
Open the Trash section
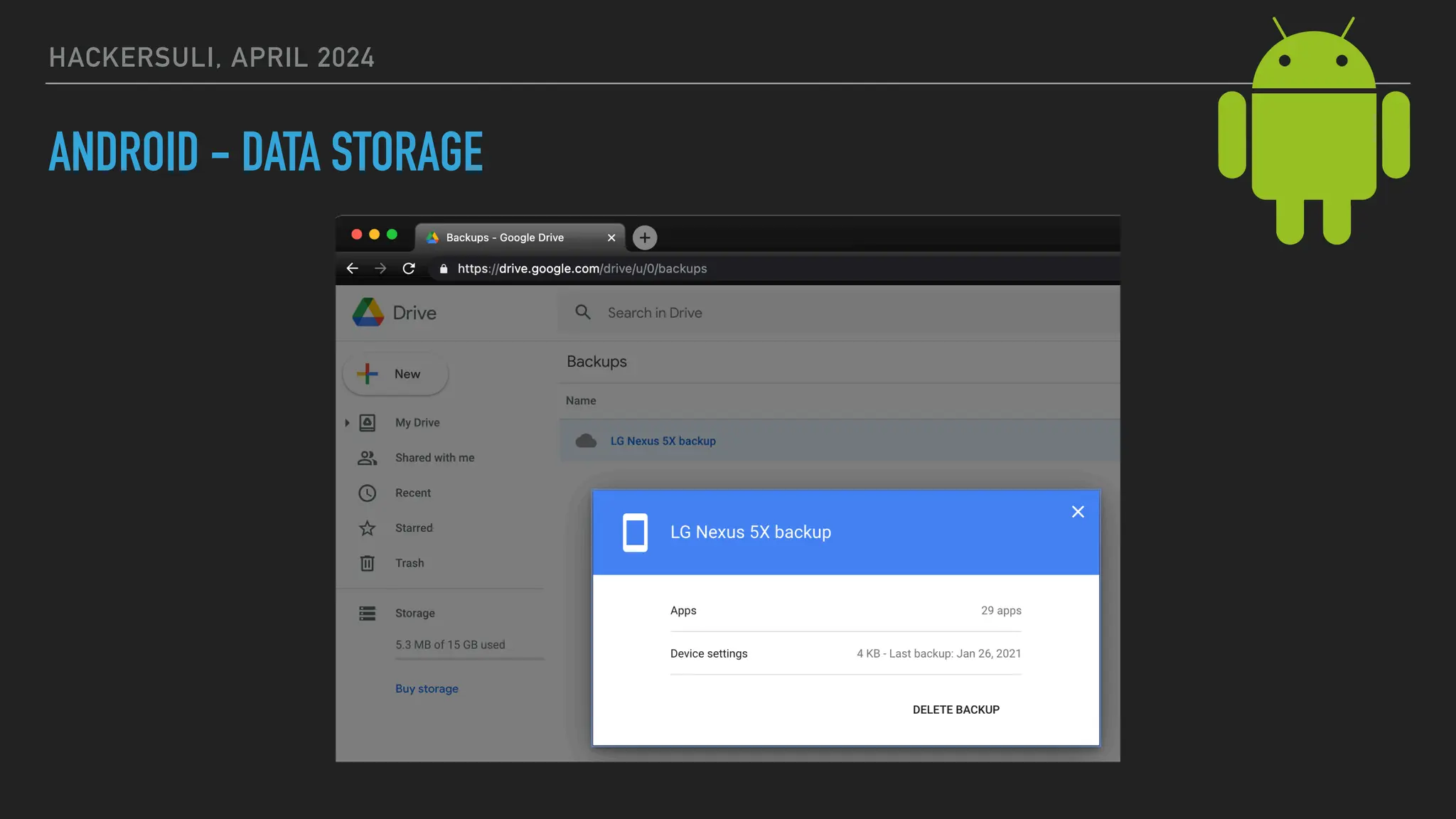409,563
